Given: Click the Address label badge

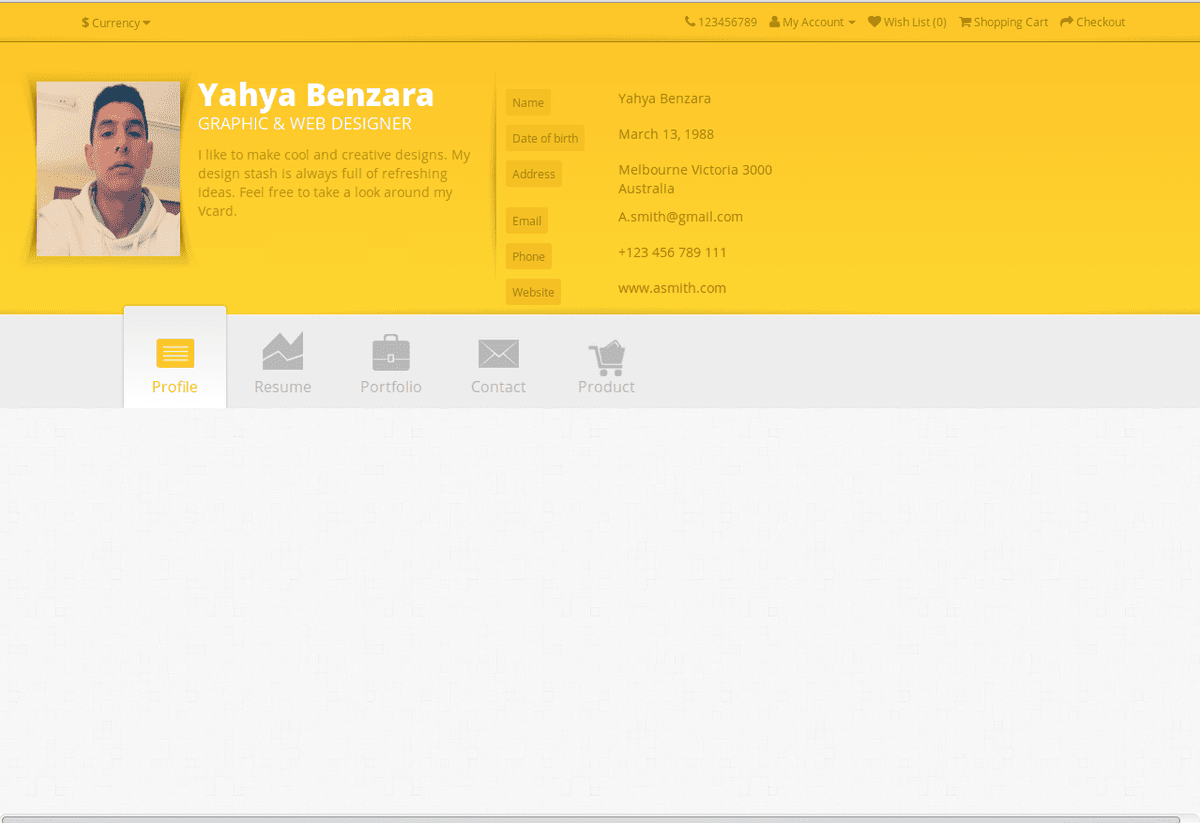Looking at the screenshot, I should click(534, 174).
